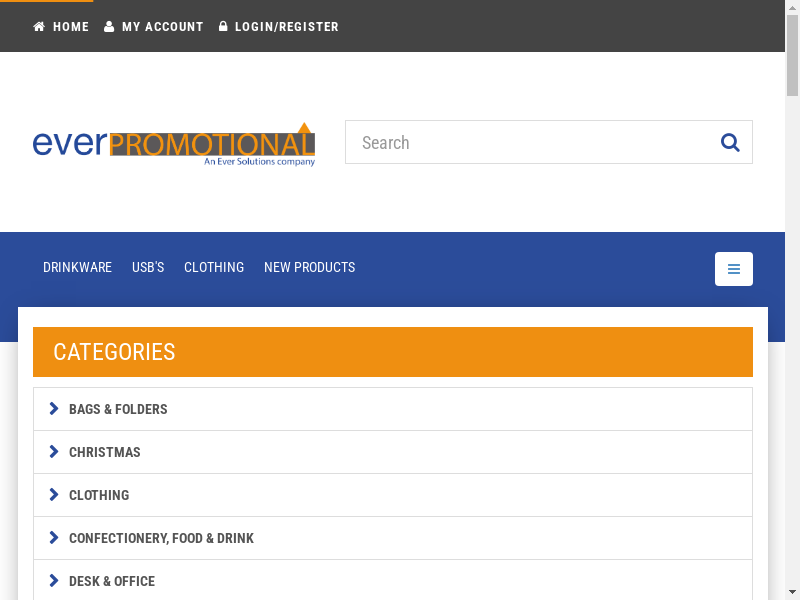Focus the Search input field
Viewport: 800px width, 600px height.
click(x=530, y=142)
